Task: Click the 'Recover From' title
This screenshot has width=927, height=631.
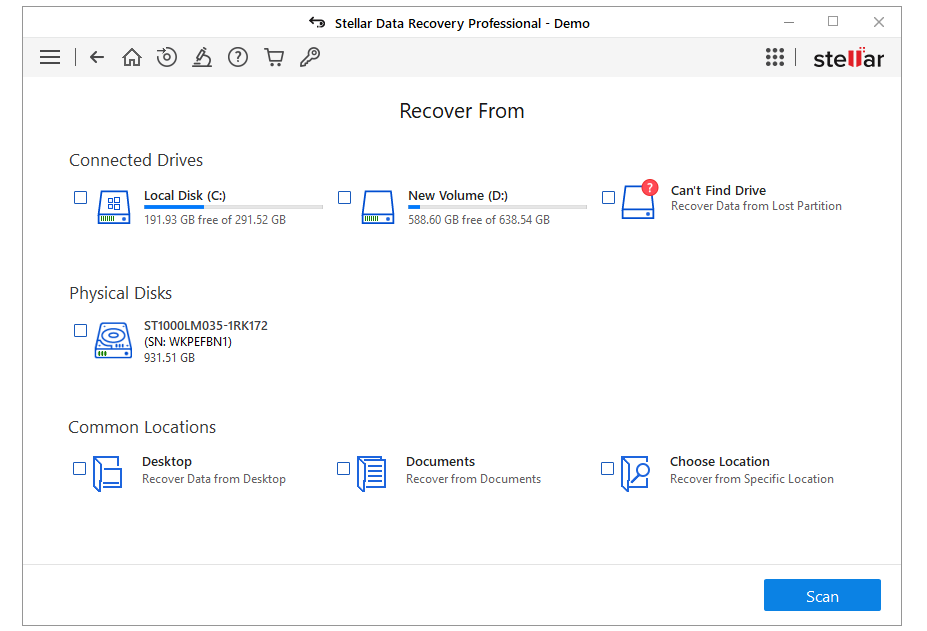Action: (x=462, y=111)
